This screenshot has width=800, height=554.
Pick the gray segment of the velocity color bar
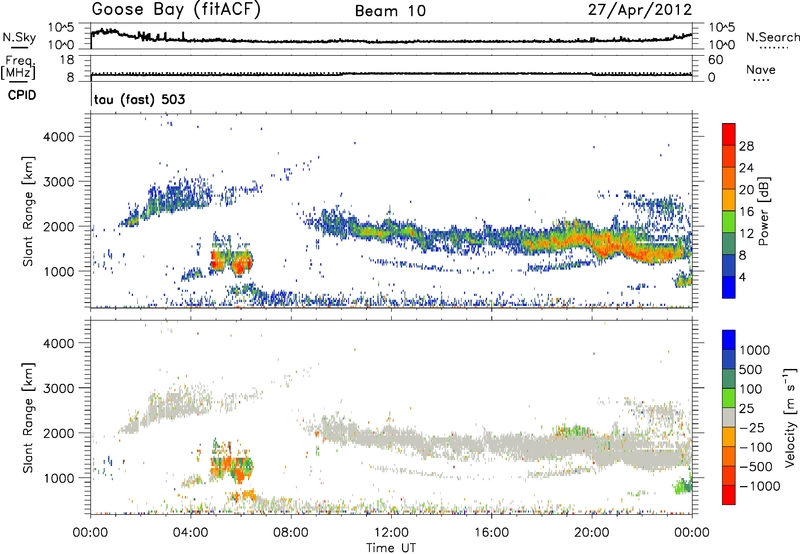click(x=729, y=417)
